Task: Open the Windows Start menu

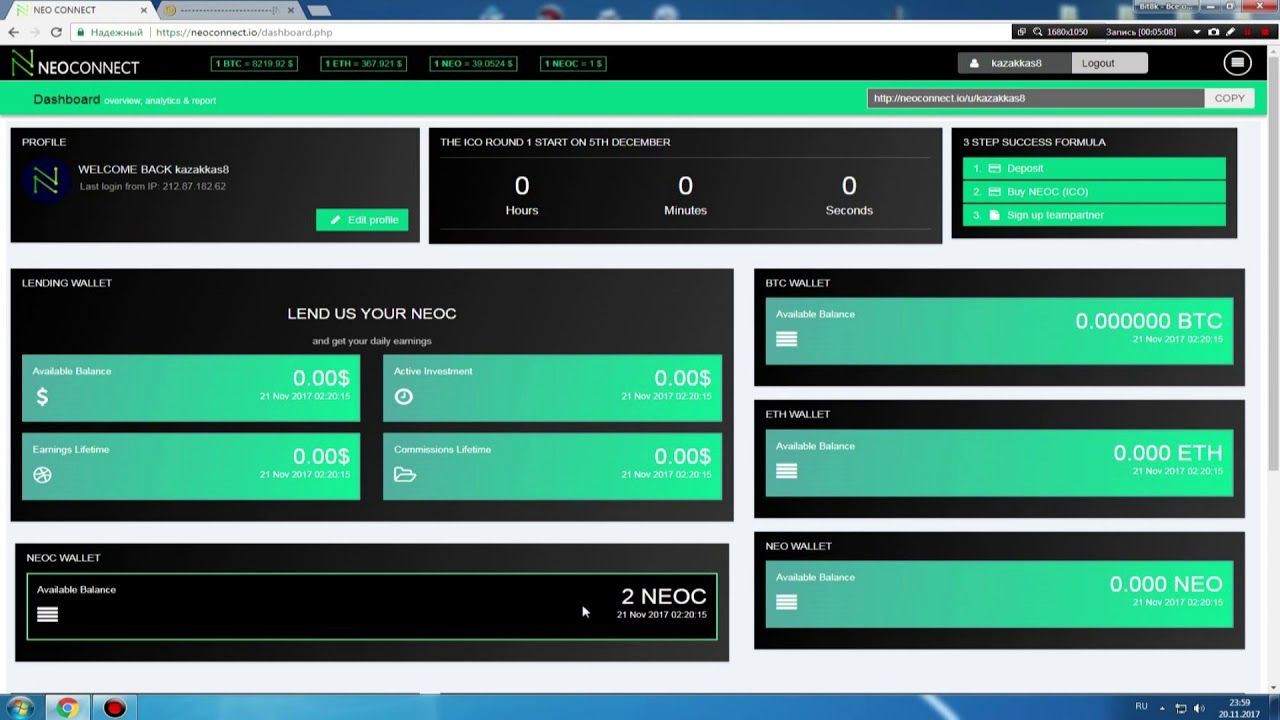Action: tap(20, 708)
